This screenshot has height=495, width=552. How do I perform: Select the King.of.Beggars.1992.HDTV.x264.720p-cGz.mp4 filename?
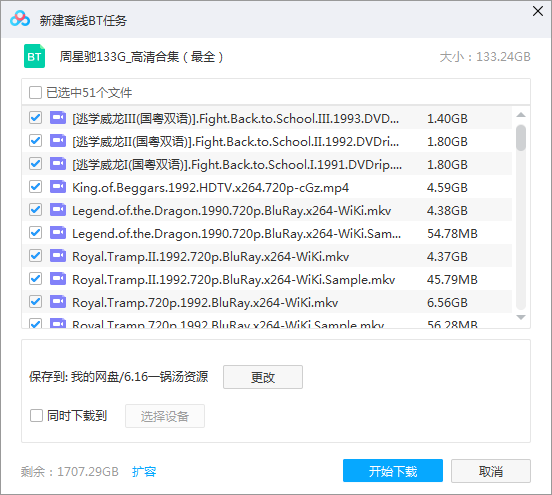click(210, 188)
